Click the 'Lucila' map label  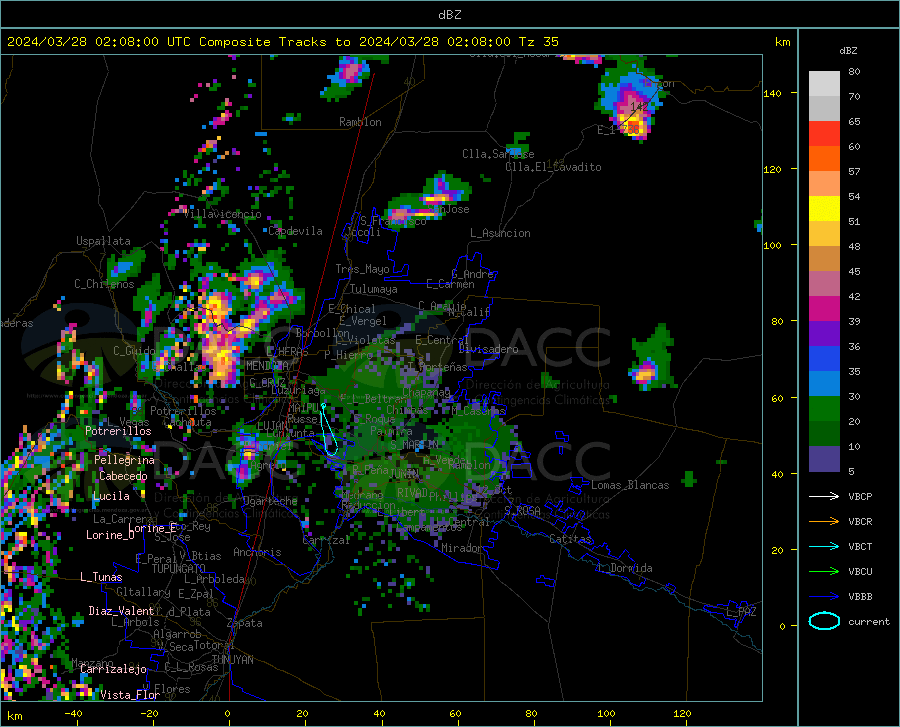pyautogui.click(x=111, y=496)
